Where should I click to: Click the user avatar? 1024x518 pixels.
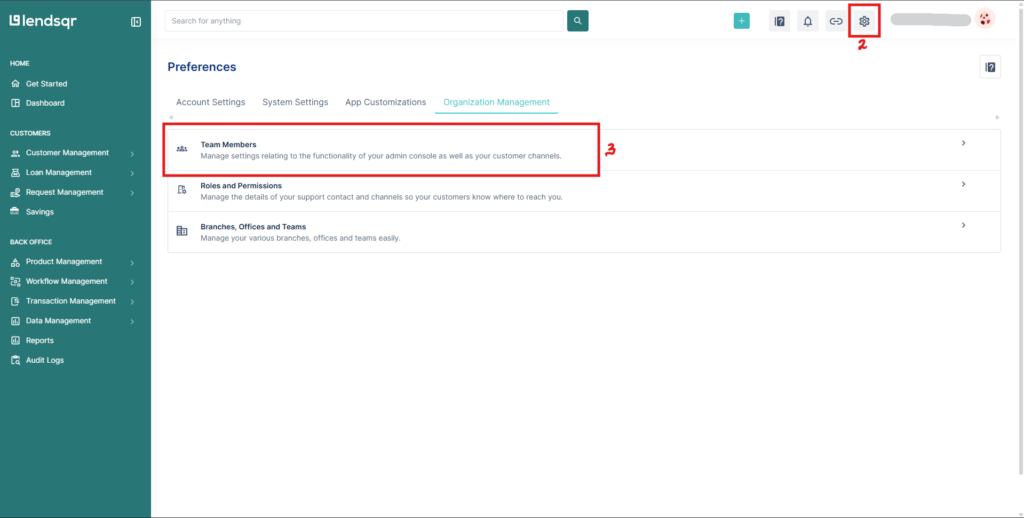click(x=985, y=19)
